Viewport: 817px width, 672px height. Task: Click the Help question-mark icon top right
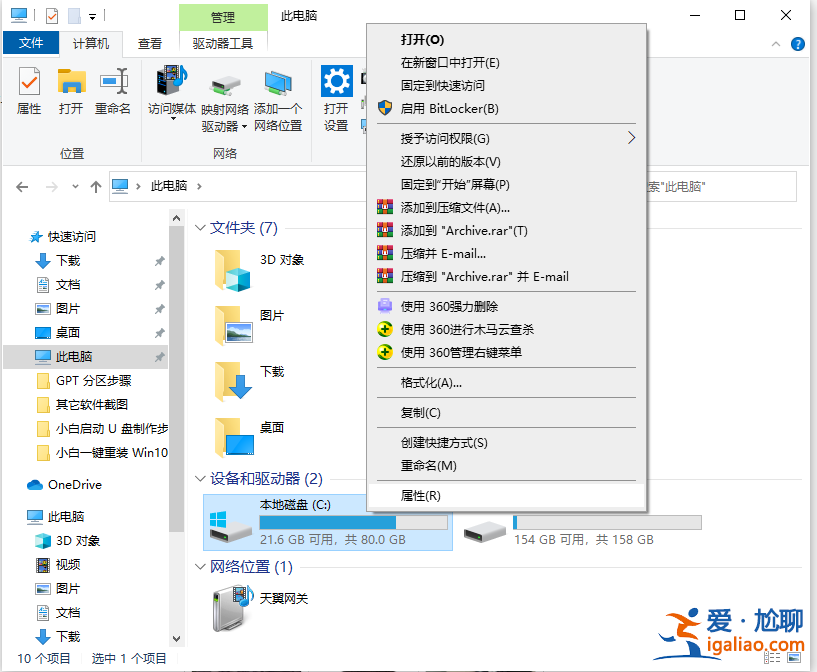pos(797,44)
